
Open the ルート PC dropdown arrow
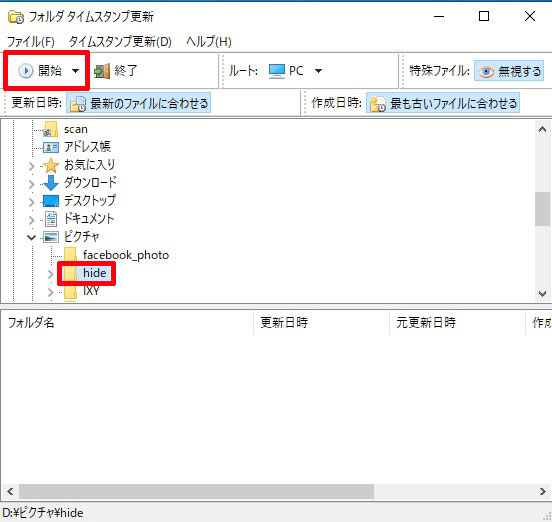[318, 71]
